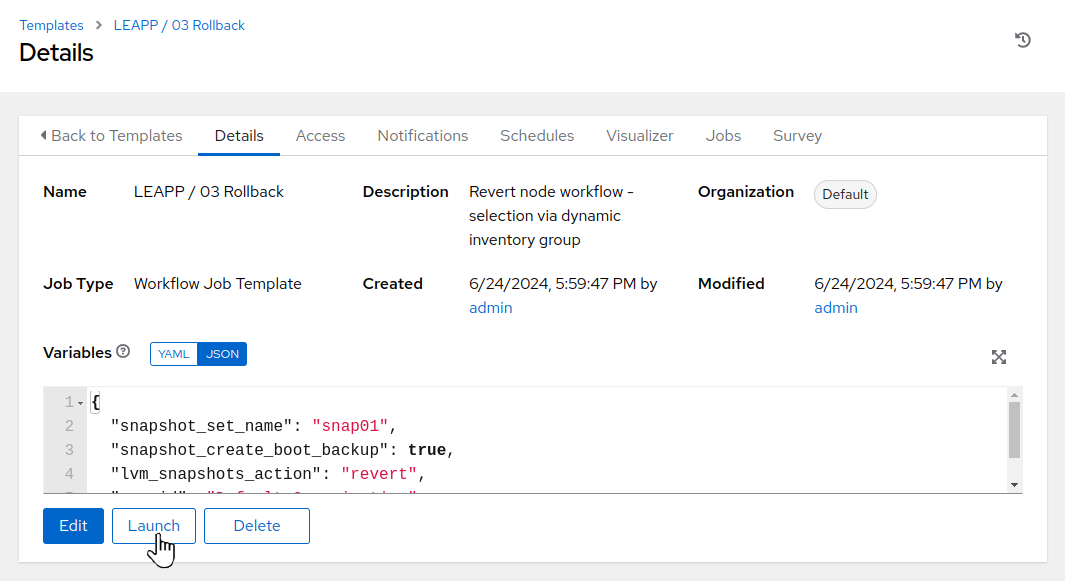Click the variables editor scrollbar thumb
This screenshot has width=1065, height=581.
tap(1014, 430)
